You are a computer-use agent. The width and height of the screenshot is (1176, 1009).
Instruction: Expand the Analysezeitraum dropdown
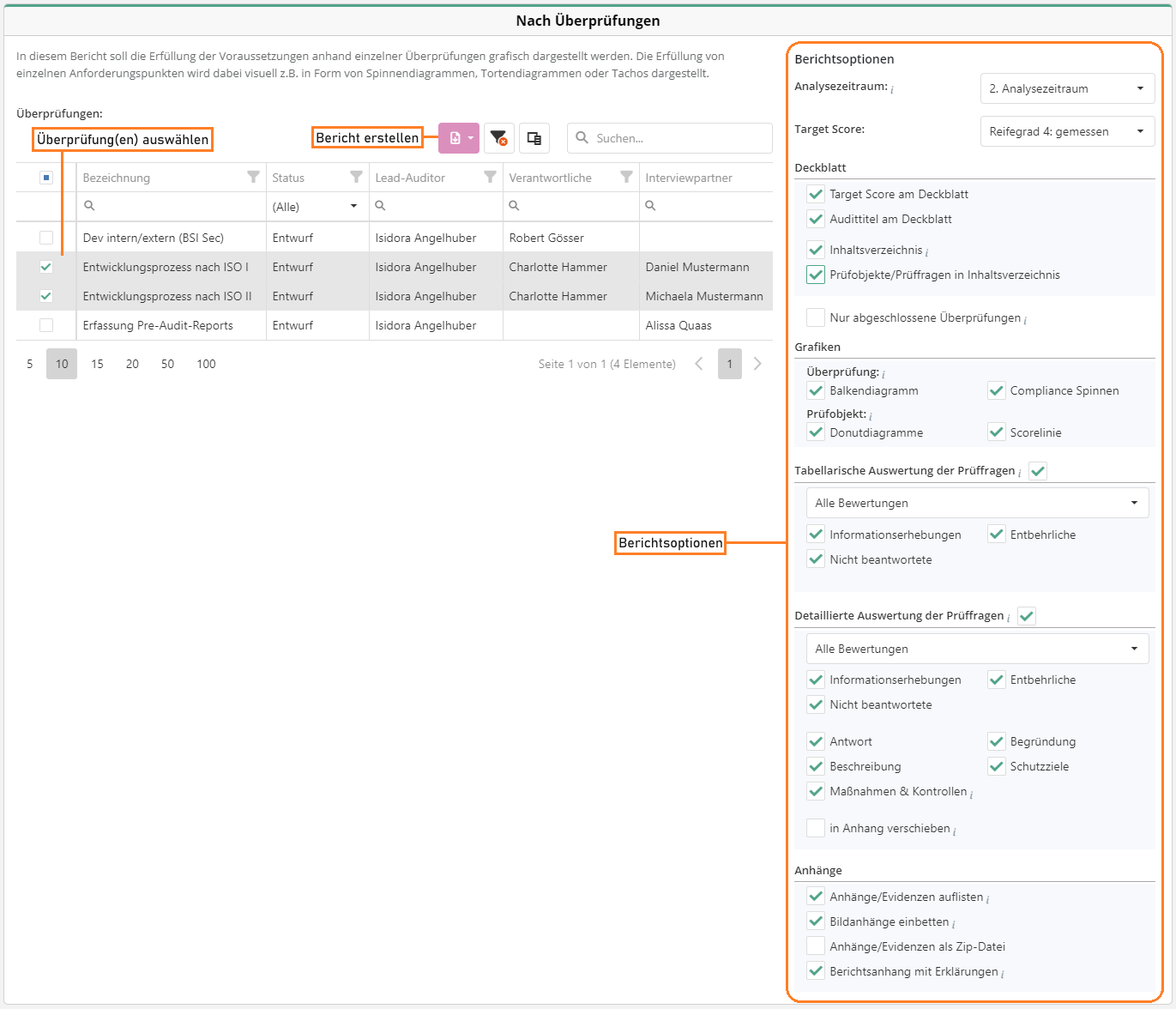tap(1067, 88)
